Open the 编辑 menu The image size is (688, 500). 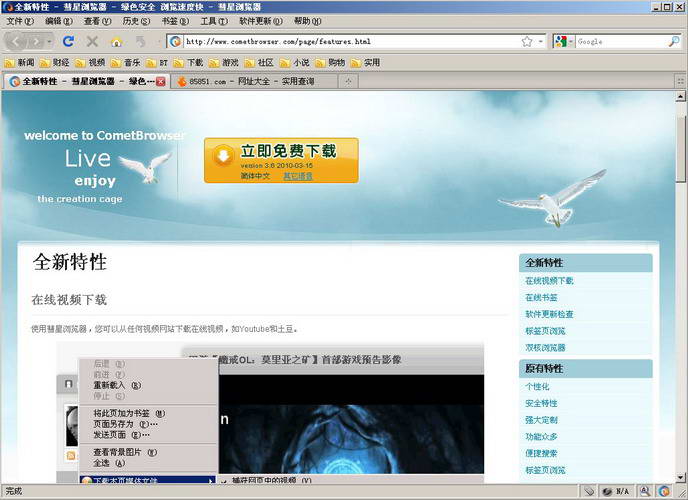[59, 21]
